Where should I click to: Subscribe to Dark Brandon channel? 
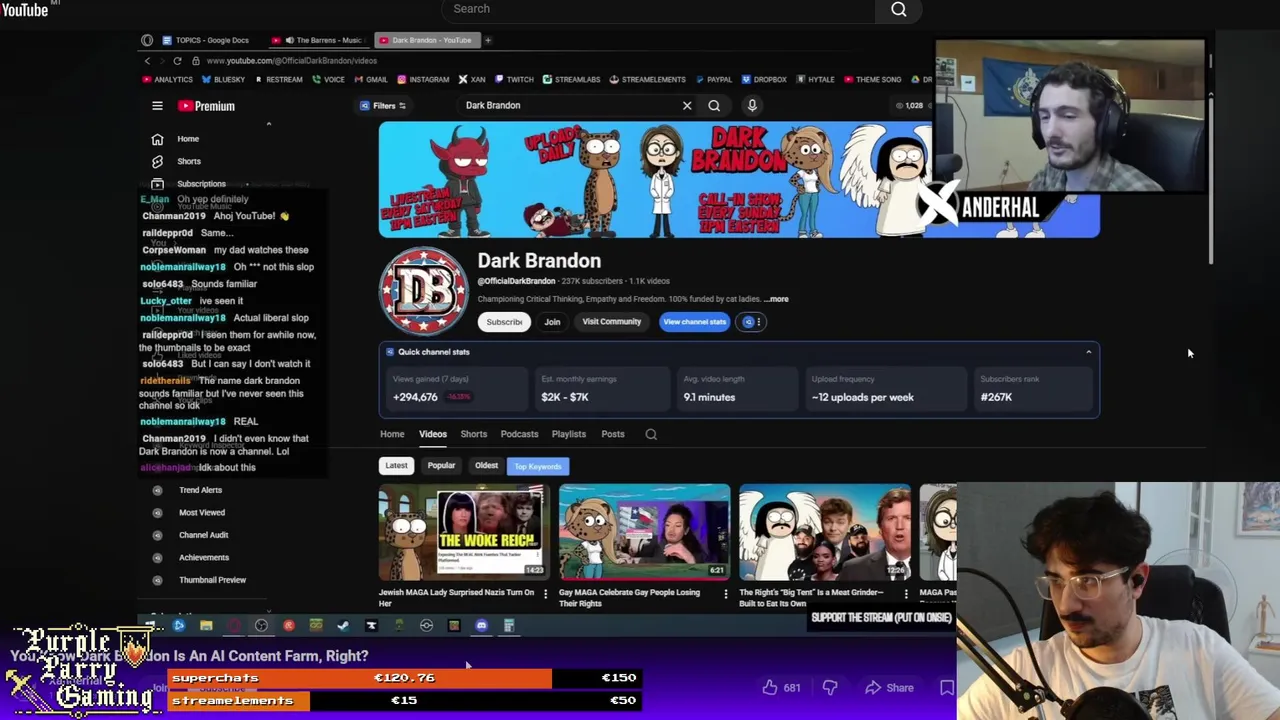pos(504,322)
